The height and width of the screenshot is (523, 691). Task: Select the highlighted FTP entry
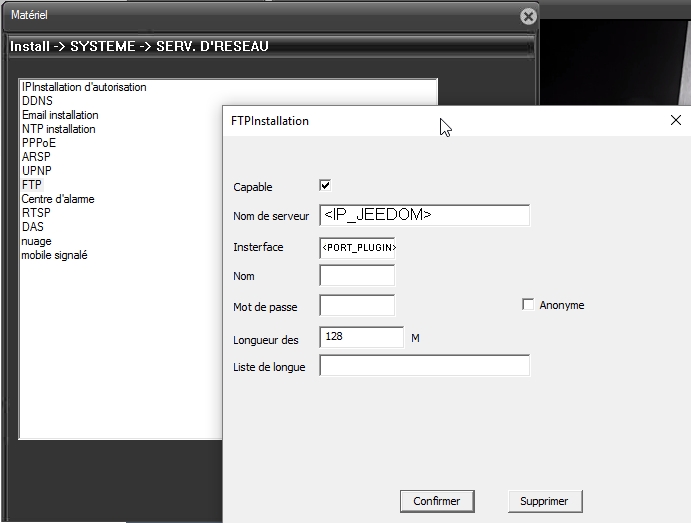32,185
